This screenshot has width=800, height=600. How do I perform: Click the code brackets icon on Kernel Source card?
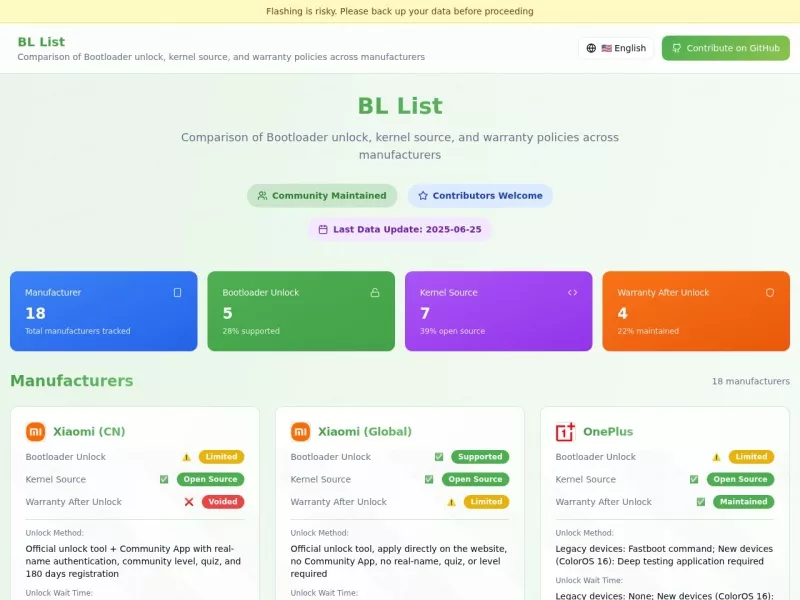pyautogui.click(x=572, y=292)
